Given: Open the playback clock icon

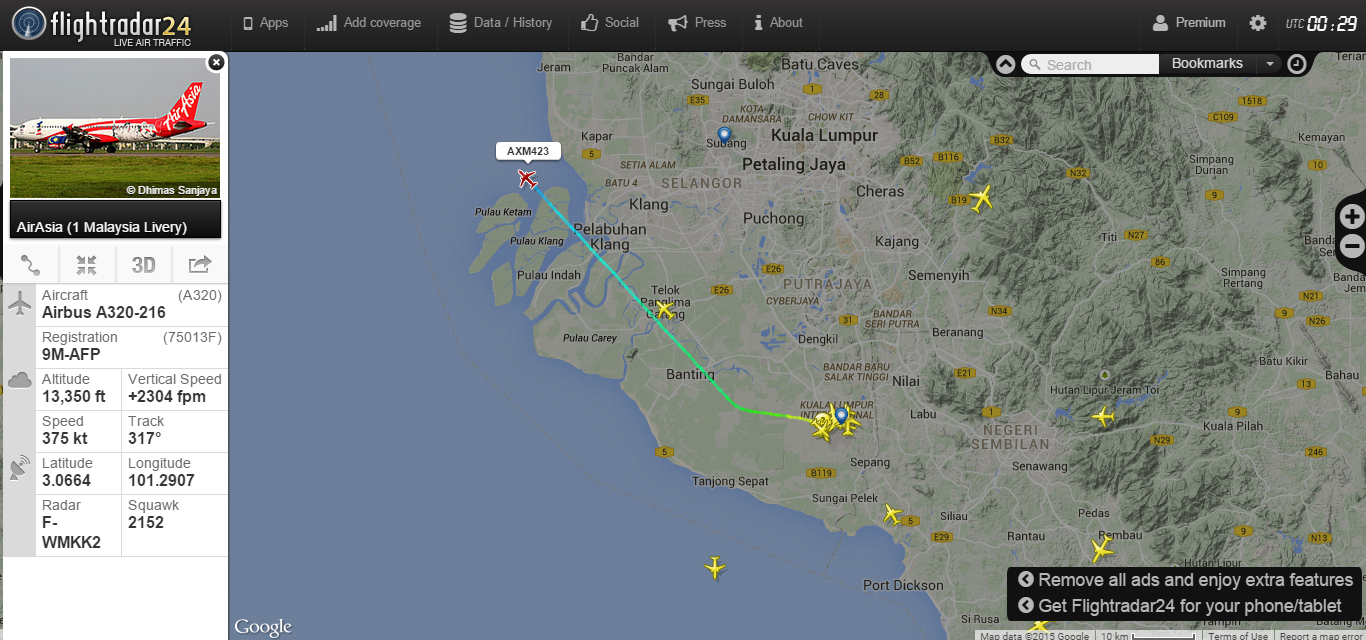Looking at the screenshot, I should click(1296, 64).
